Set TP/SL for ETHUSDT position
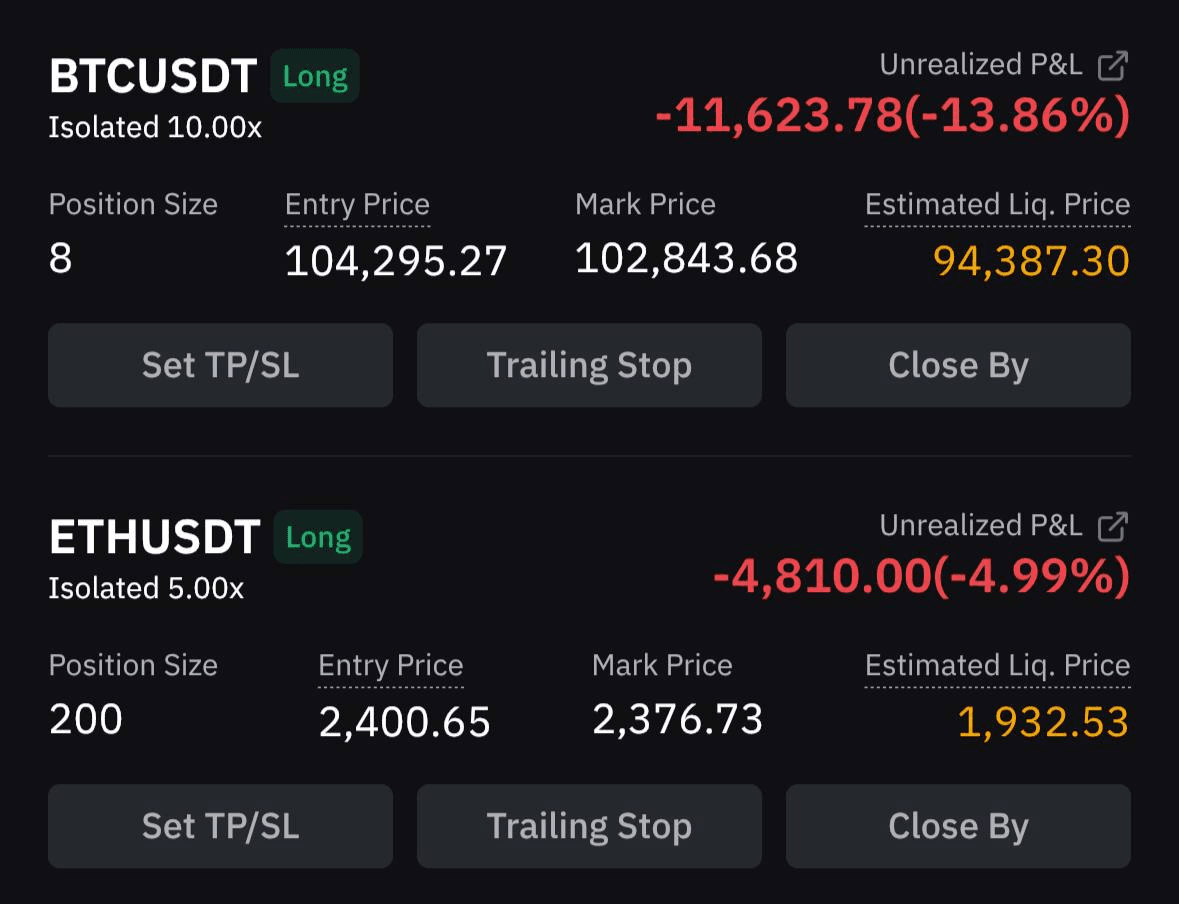1179x904 pixels. [220, 827]
